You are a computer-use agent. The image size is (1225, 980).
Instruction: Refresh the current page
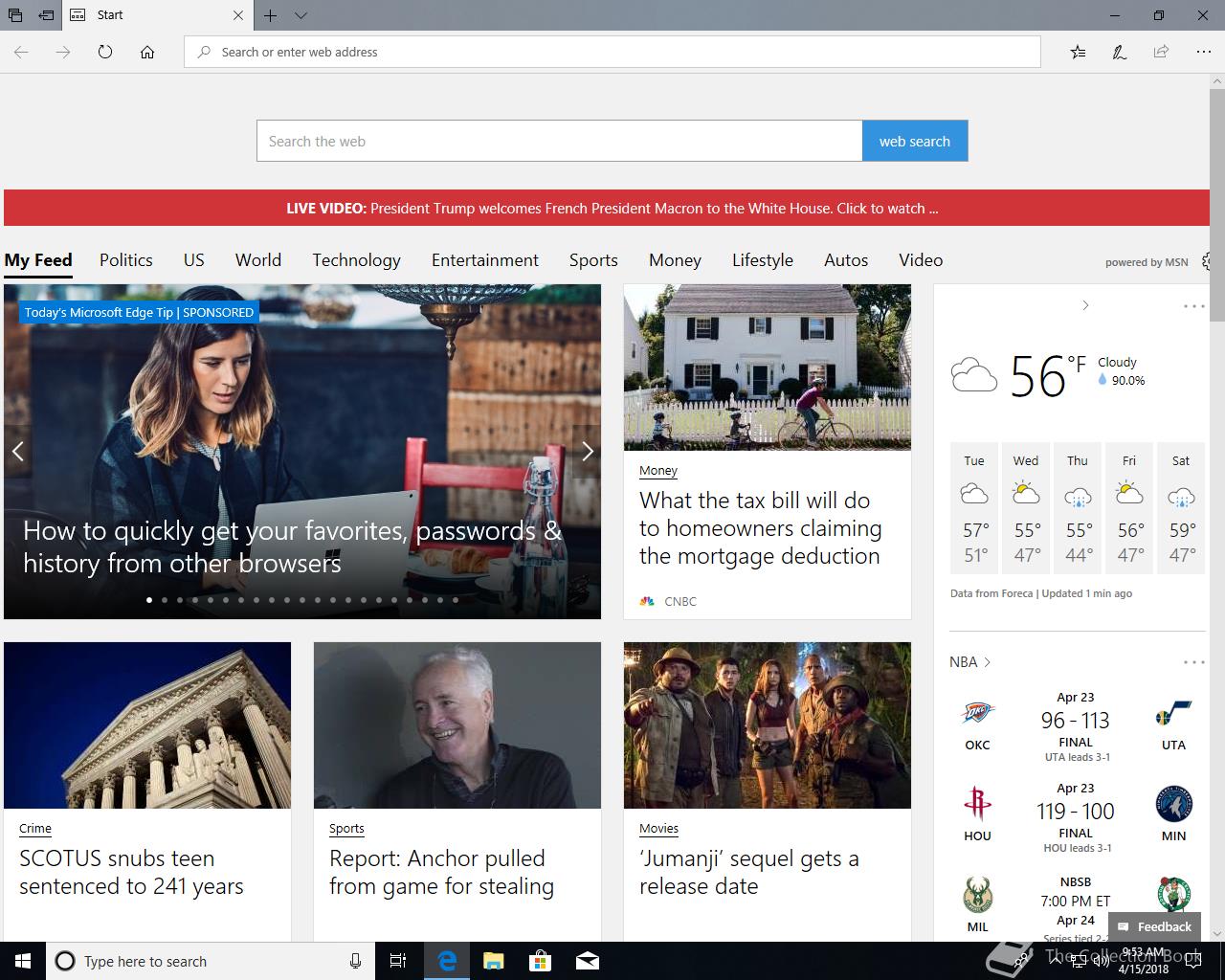click(105, 52)
